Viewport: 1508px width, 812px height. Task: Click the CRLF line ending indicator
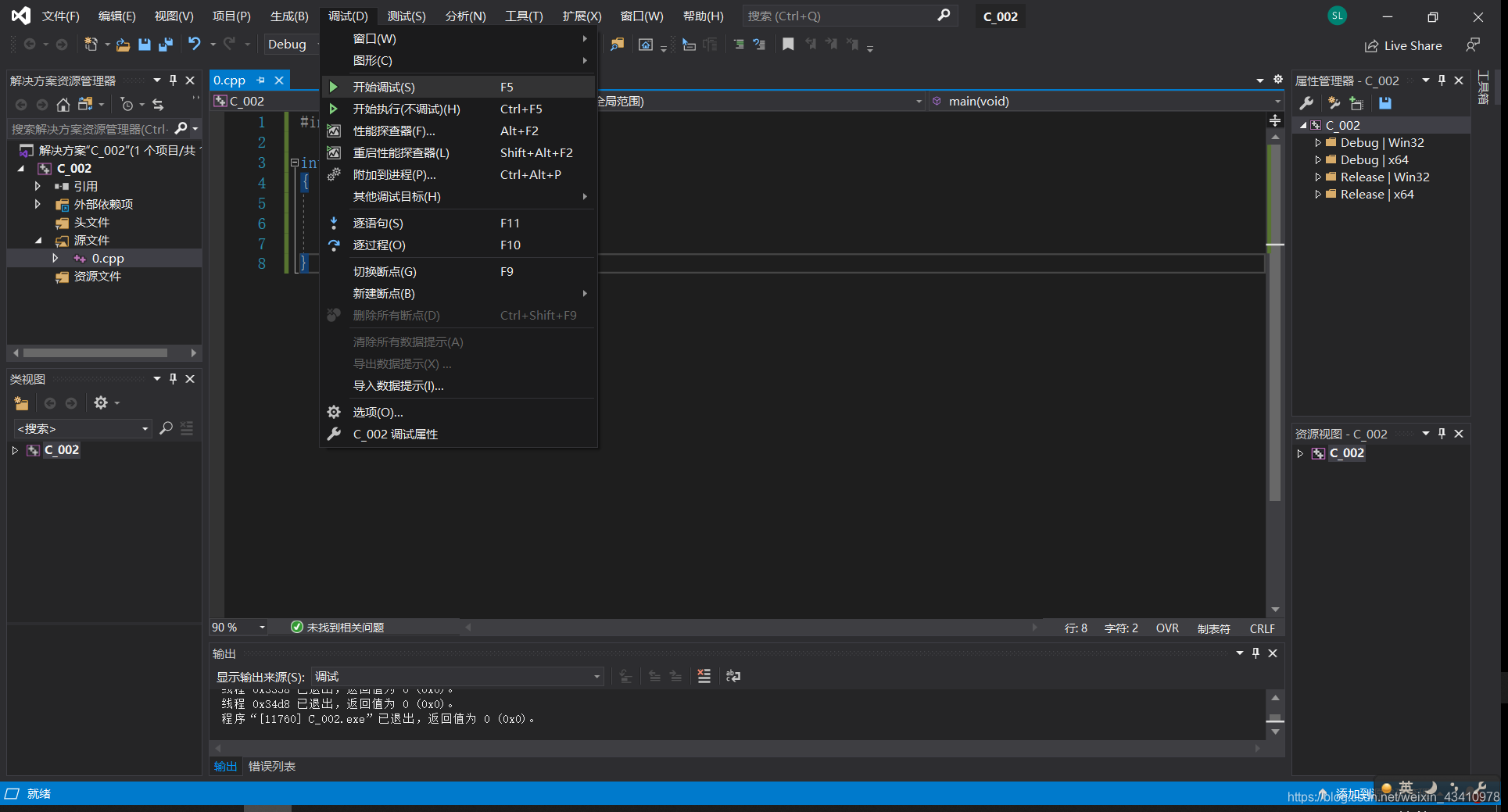pyautogui.click(x=1262, y=628)
